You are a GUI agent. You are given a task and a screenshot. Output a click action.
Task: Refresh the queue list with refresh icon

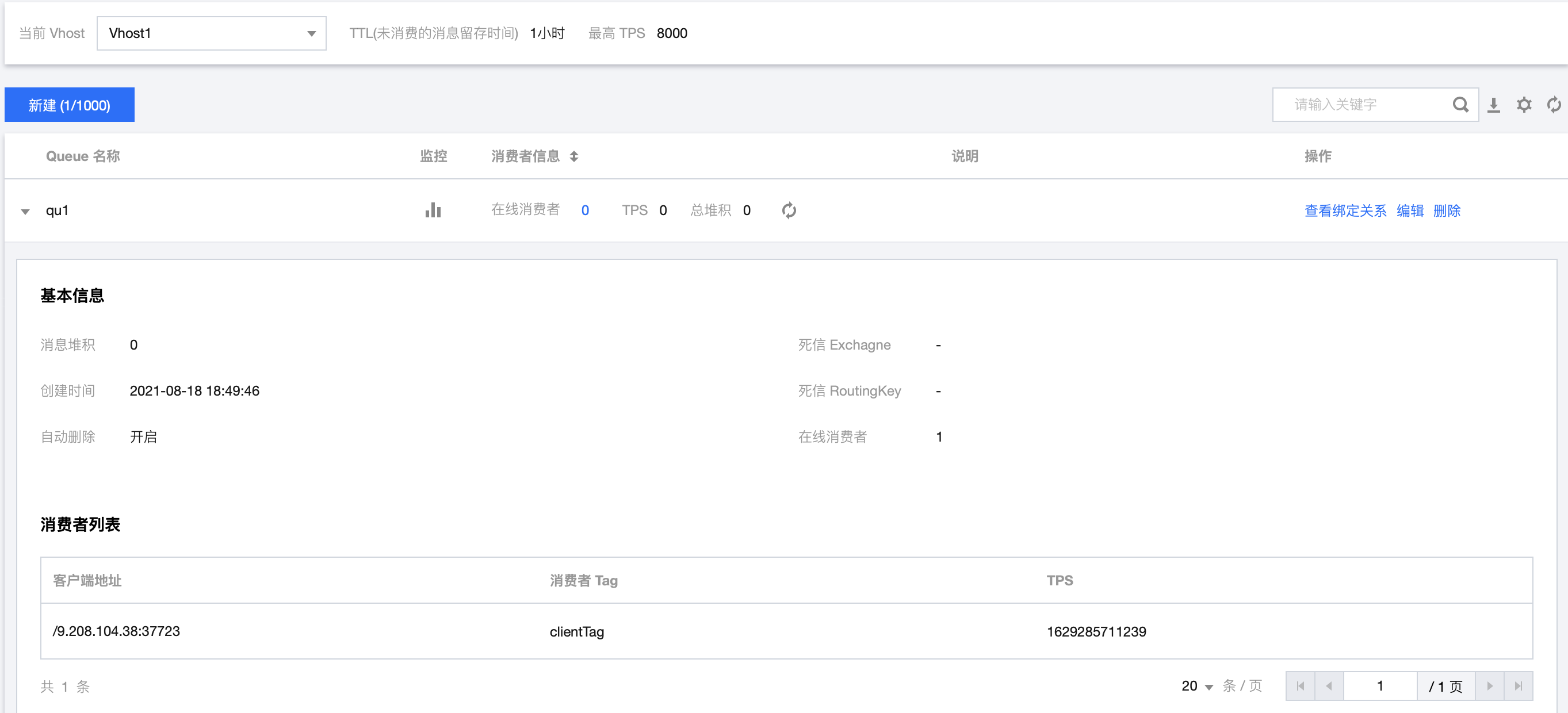pos(1554,104)
